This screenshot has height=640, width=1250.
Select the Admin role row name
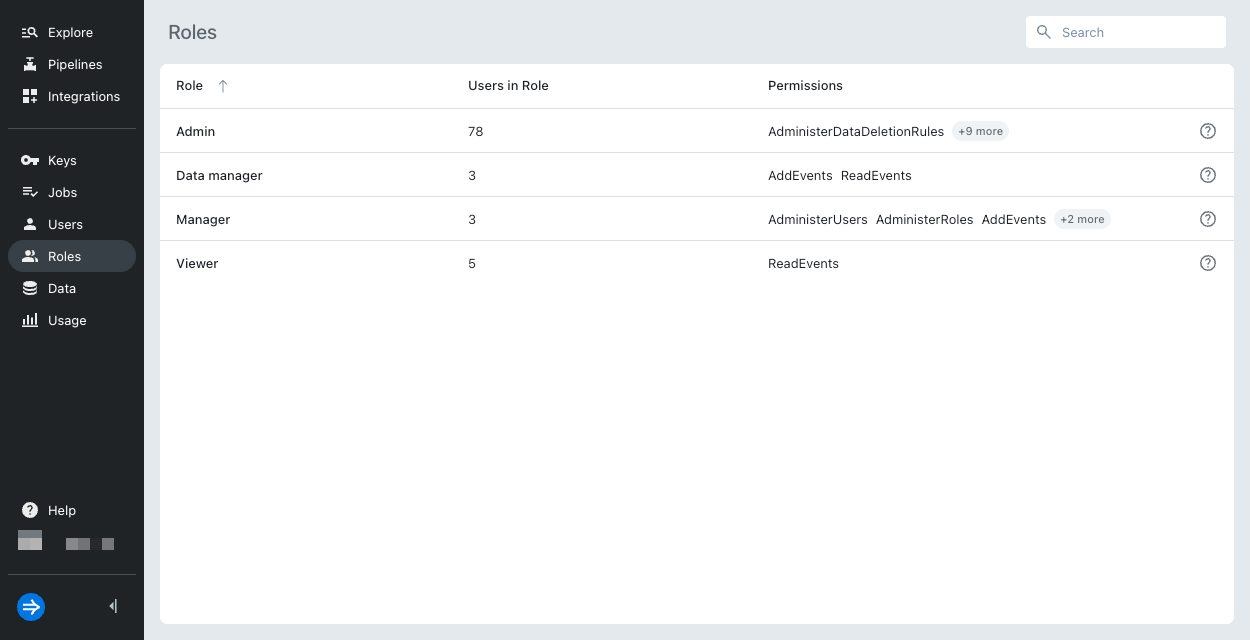pyautogui.click(x=195, y=131)
